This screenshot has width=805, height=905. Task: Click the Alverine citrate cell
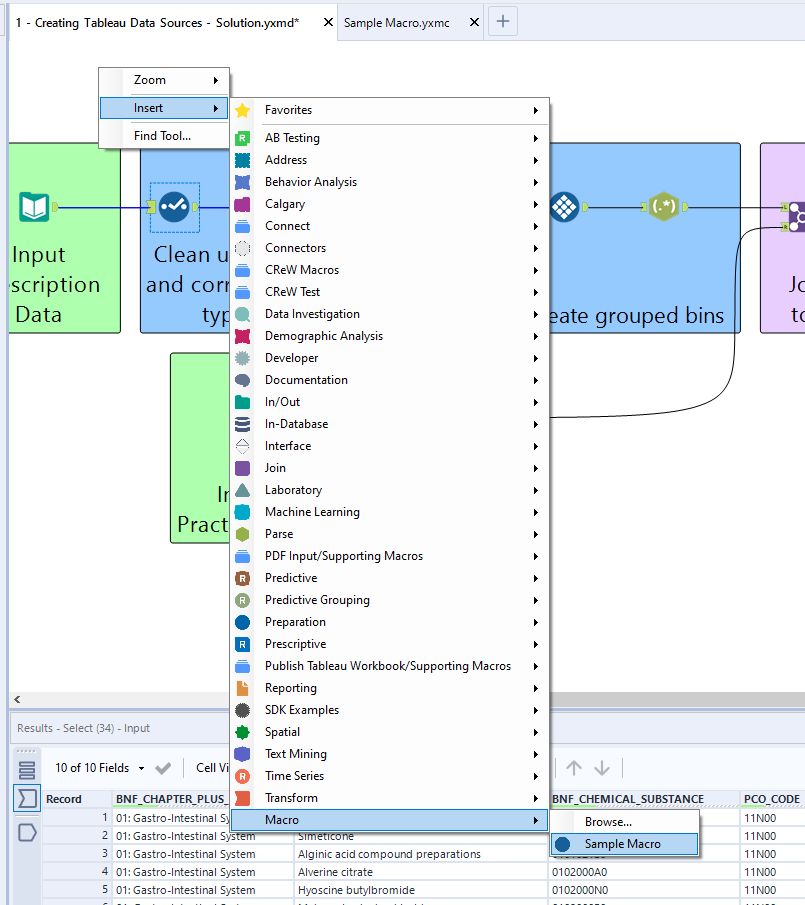click(x=421, y=872)
